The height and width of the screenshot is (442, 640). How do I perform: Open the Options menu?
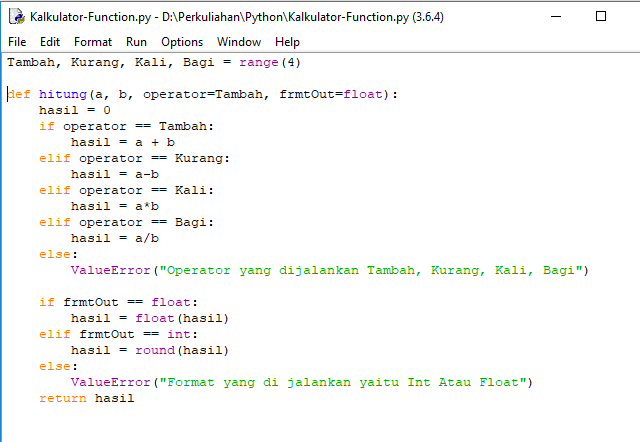[x=182, y=42]
